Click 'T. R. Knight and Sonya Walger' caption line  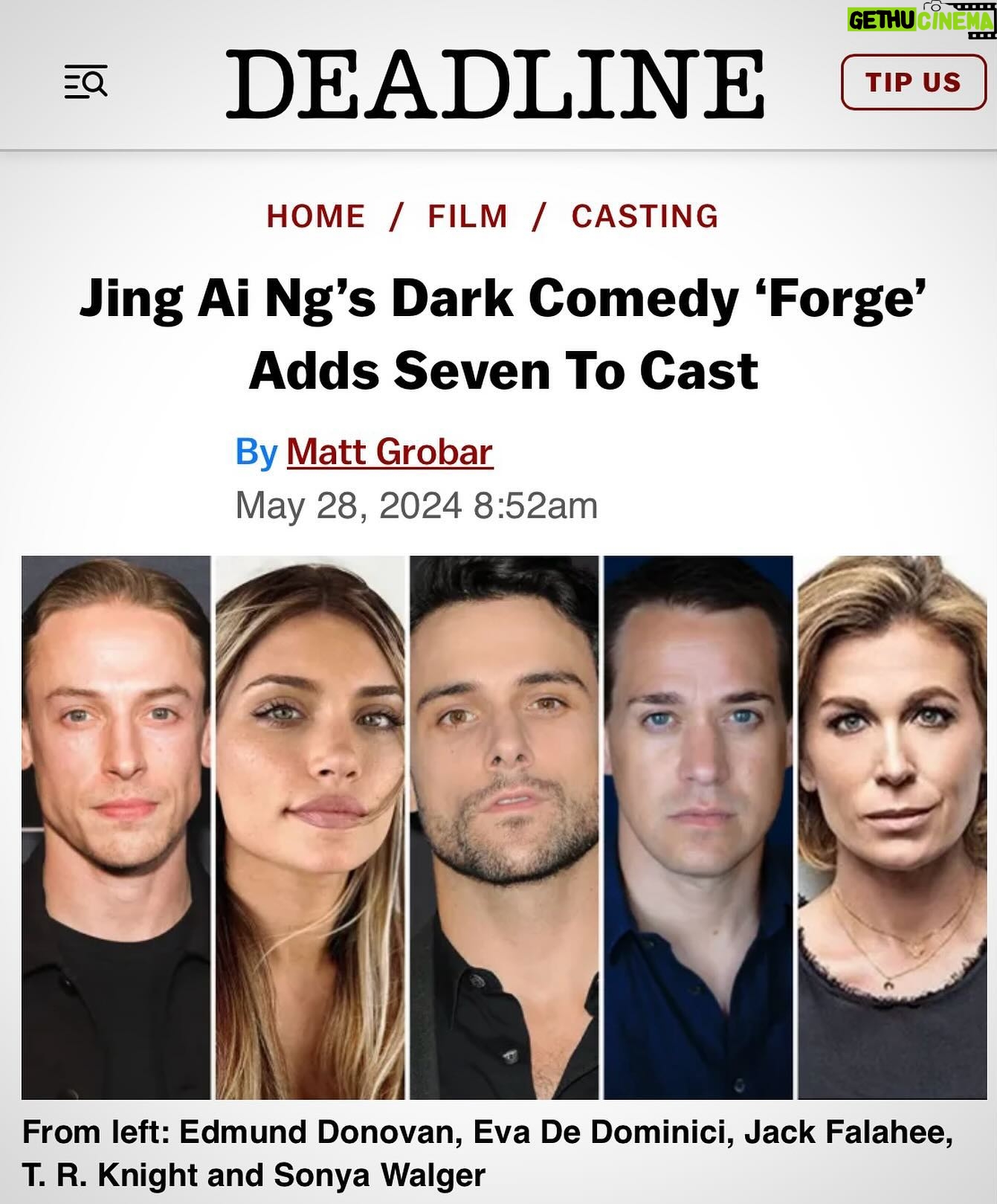pyautogui.click(x=254, y=1175)
